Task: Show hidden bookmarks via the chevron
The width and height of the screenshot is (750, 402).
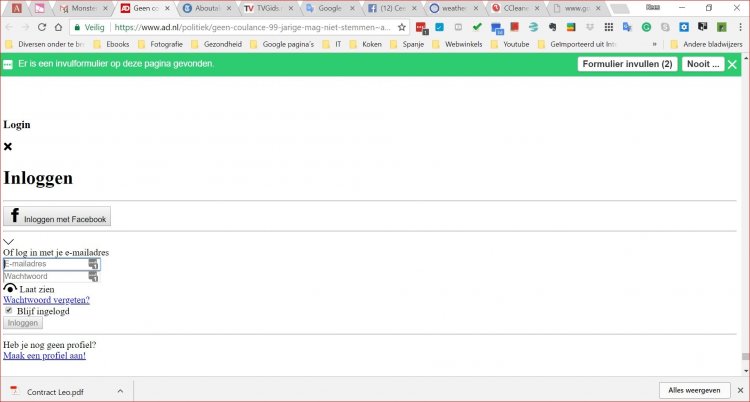Action: pos(654,44)
